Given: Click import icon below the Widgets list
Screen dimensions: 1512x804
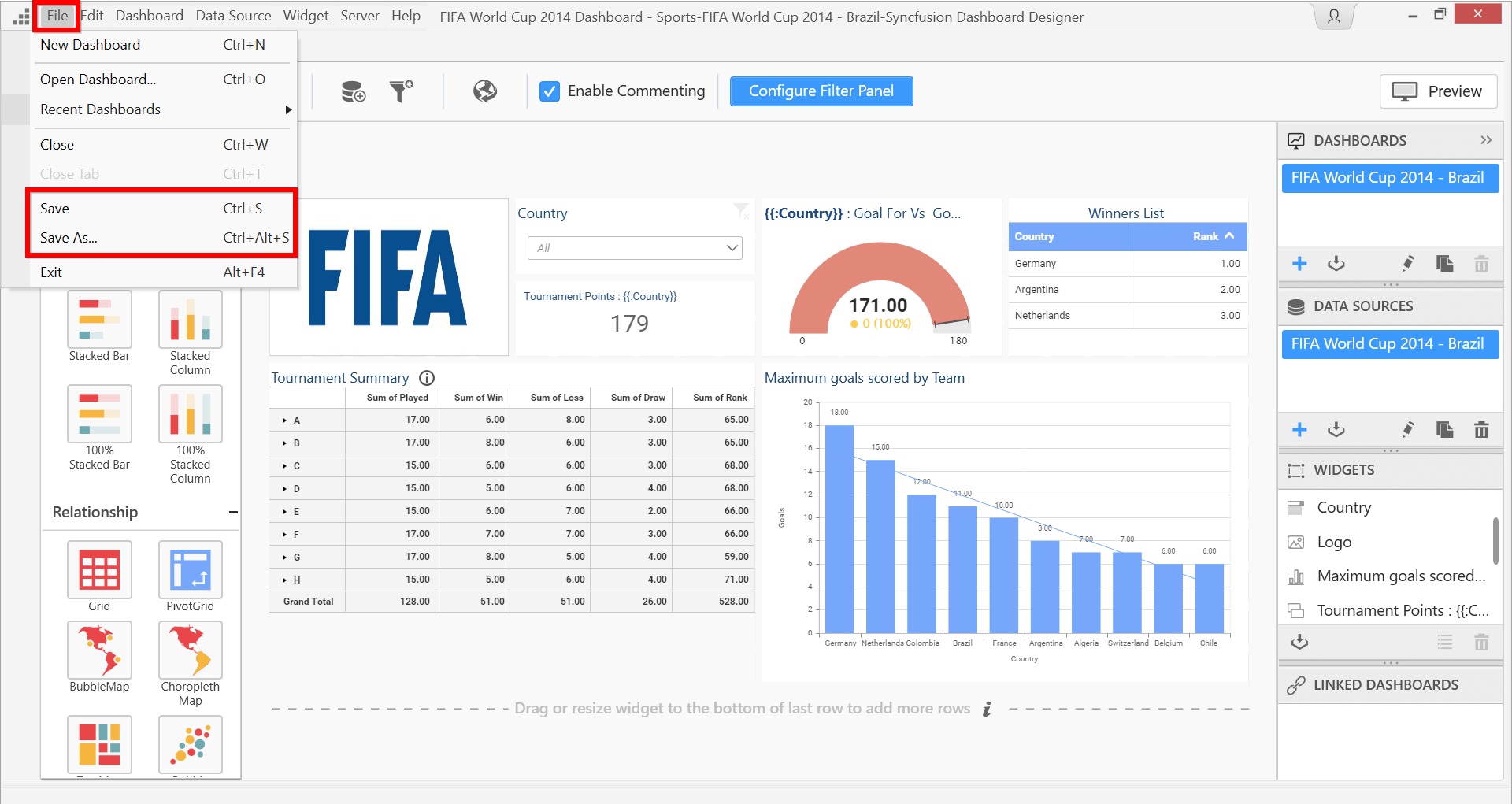Looking at the screenshot, I should pyautogui.click(x=1299, y=643).
